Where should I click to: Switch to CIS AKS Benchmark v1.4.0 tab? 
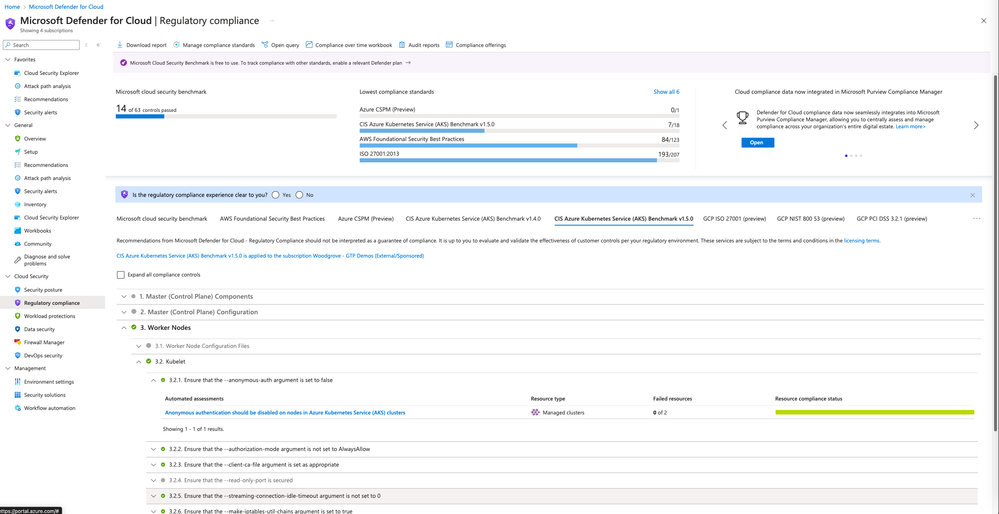(473, 218)
